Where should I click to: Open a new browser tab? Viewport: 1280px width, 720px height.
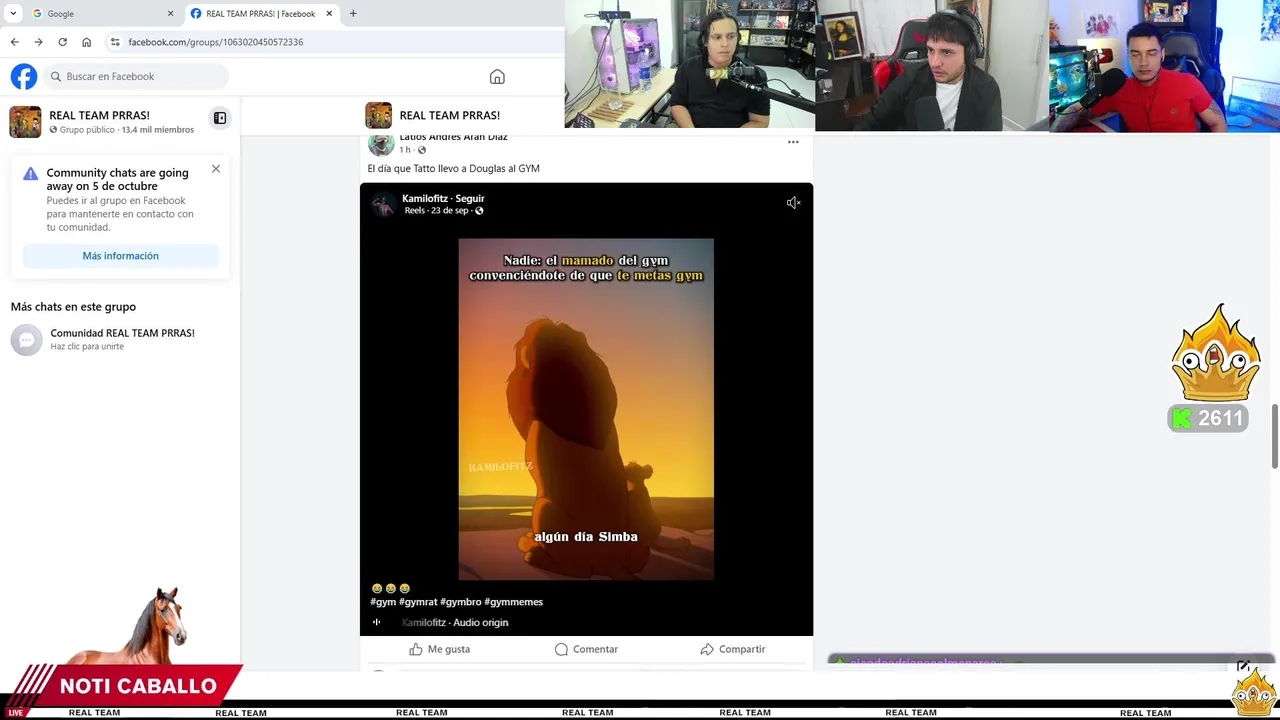[353, 13]
